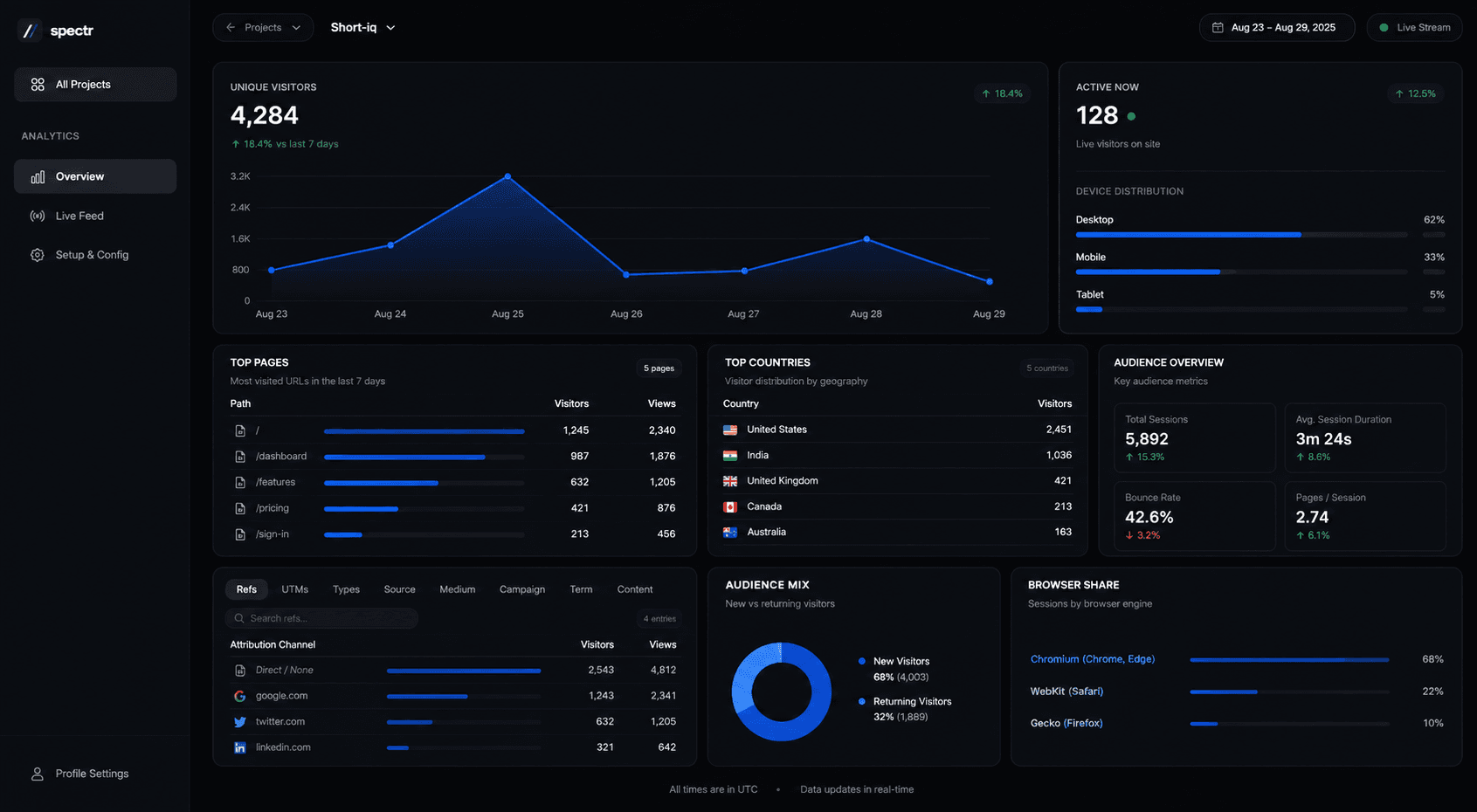Go to Live Feed in sidebar
The height and width of the screenshot is (812, 1477).
[x=95, y=216]
